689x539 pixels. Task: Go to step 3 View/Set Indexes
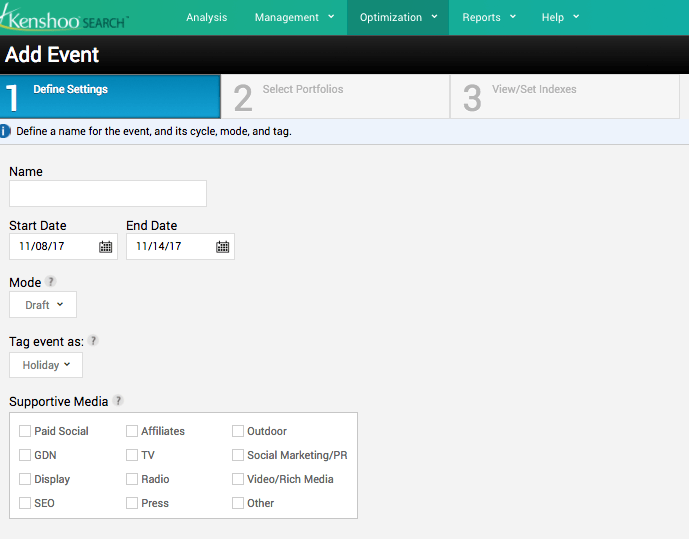565,96
